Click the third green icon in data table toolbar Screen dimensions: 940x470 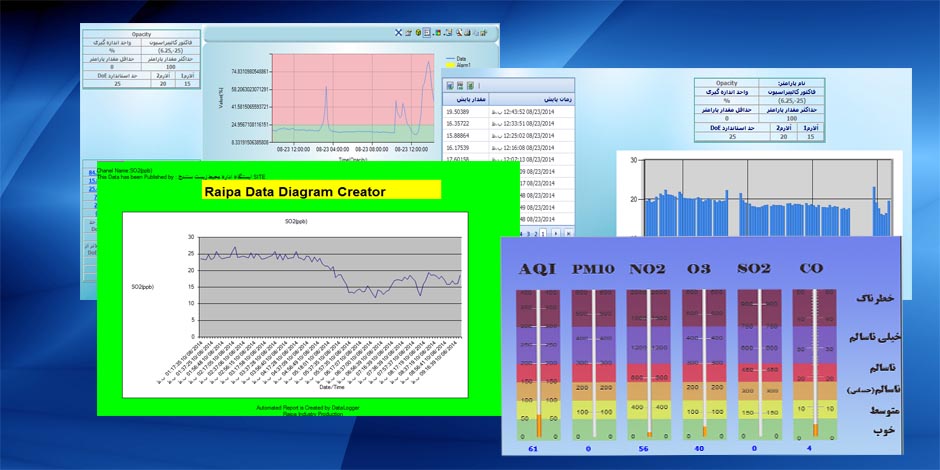click(x=471, y=86)
